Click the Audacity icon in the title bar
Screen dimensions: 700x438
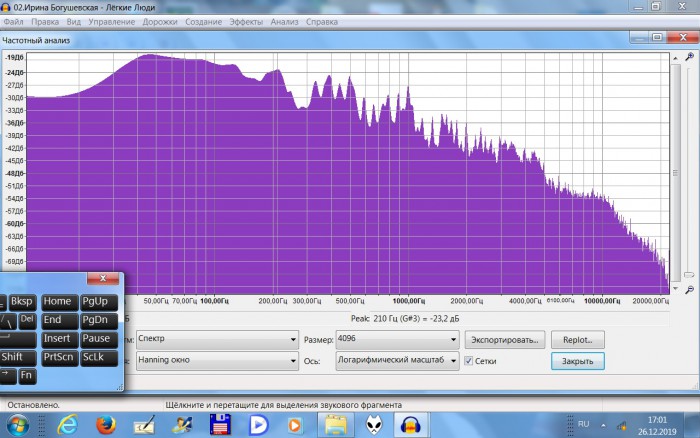[x=6, y=7]
